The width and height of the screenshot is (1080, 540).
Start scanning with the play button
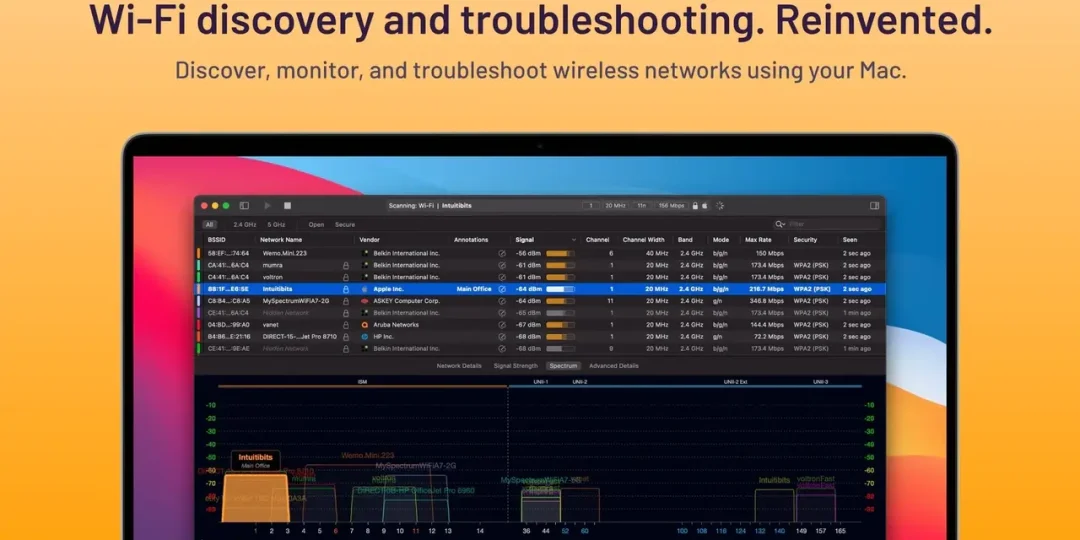point(267,206)
